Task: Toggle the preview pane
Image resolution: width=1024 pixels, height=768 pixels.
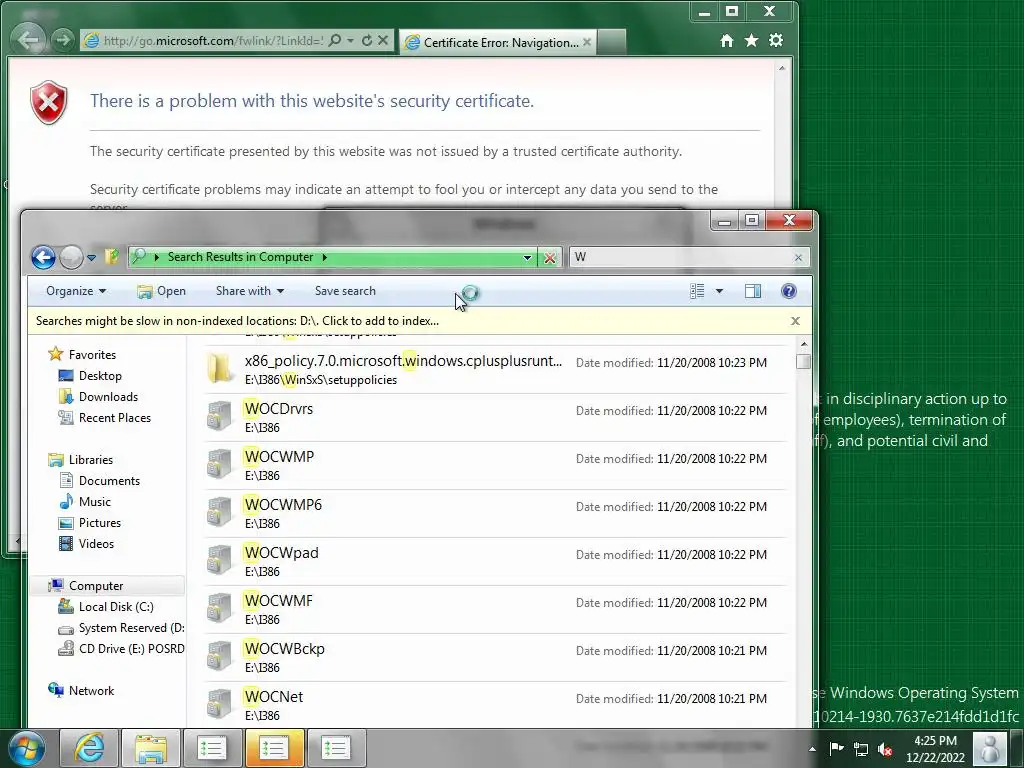Action: [x=753, y=291]
